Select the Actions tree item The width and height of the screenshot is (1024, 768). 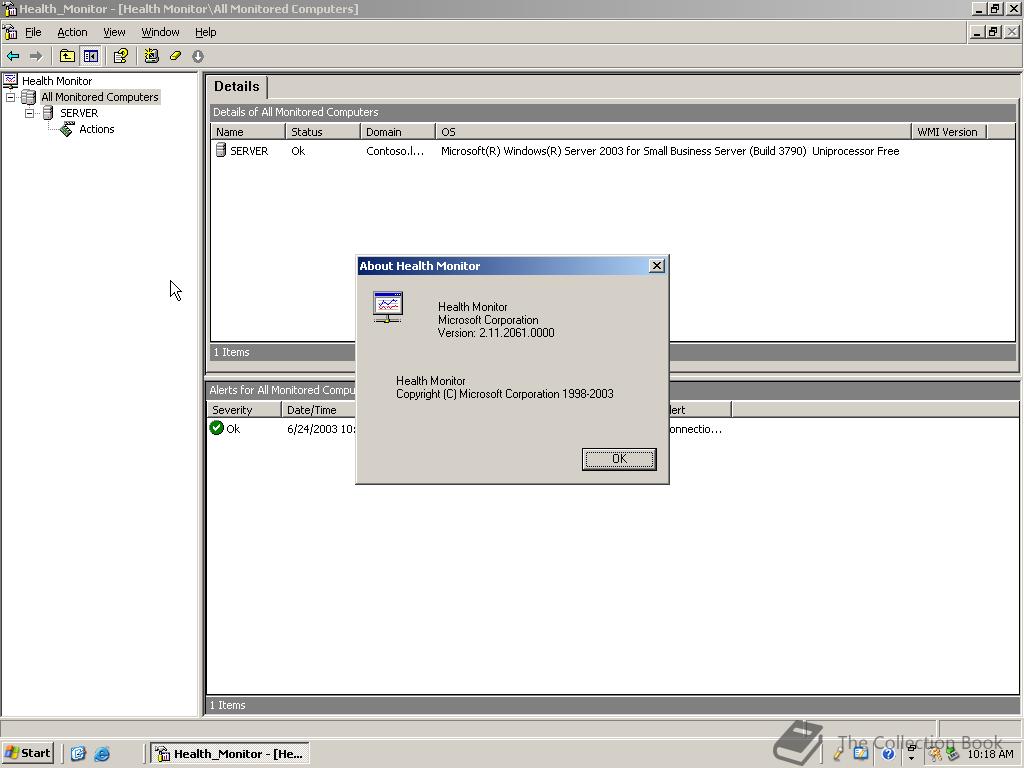pos(97,129)
